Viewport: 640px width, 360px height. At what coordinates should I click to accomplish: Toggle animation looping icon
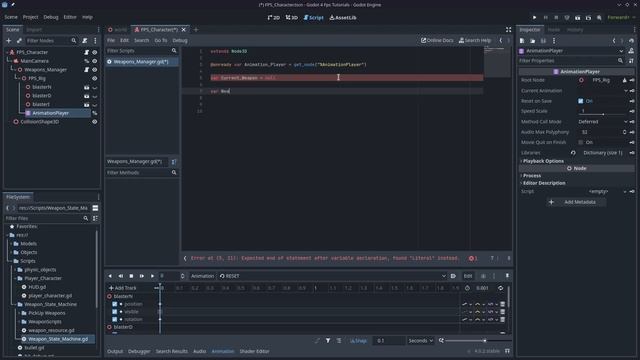point(500,288)
